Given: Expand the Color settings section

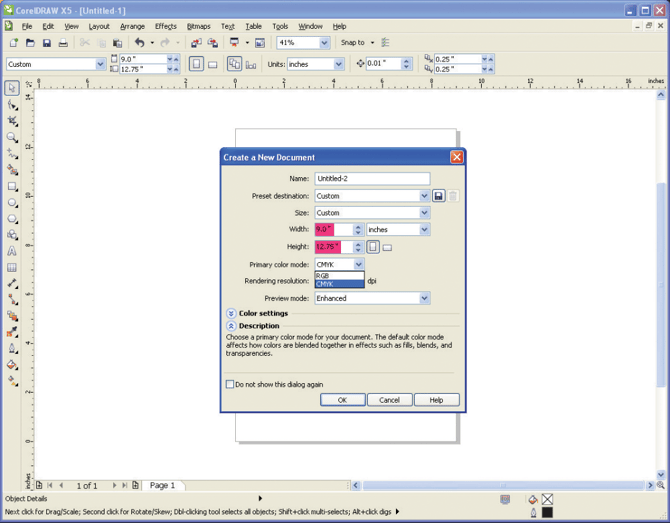Looking at the screenshot, I should click(x=231, y=314).
